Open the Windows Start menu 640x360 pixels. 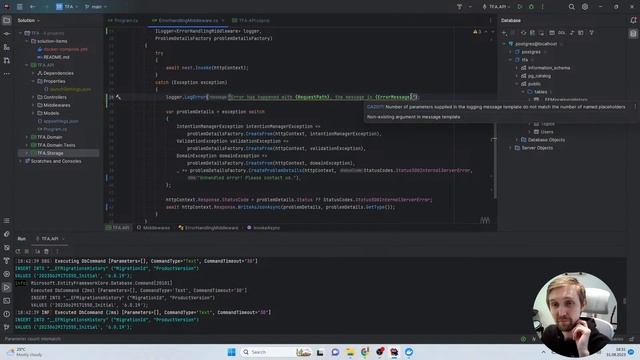(231, 352)
